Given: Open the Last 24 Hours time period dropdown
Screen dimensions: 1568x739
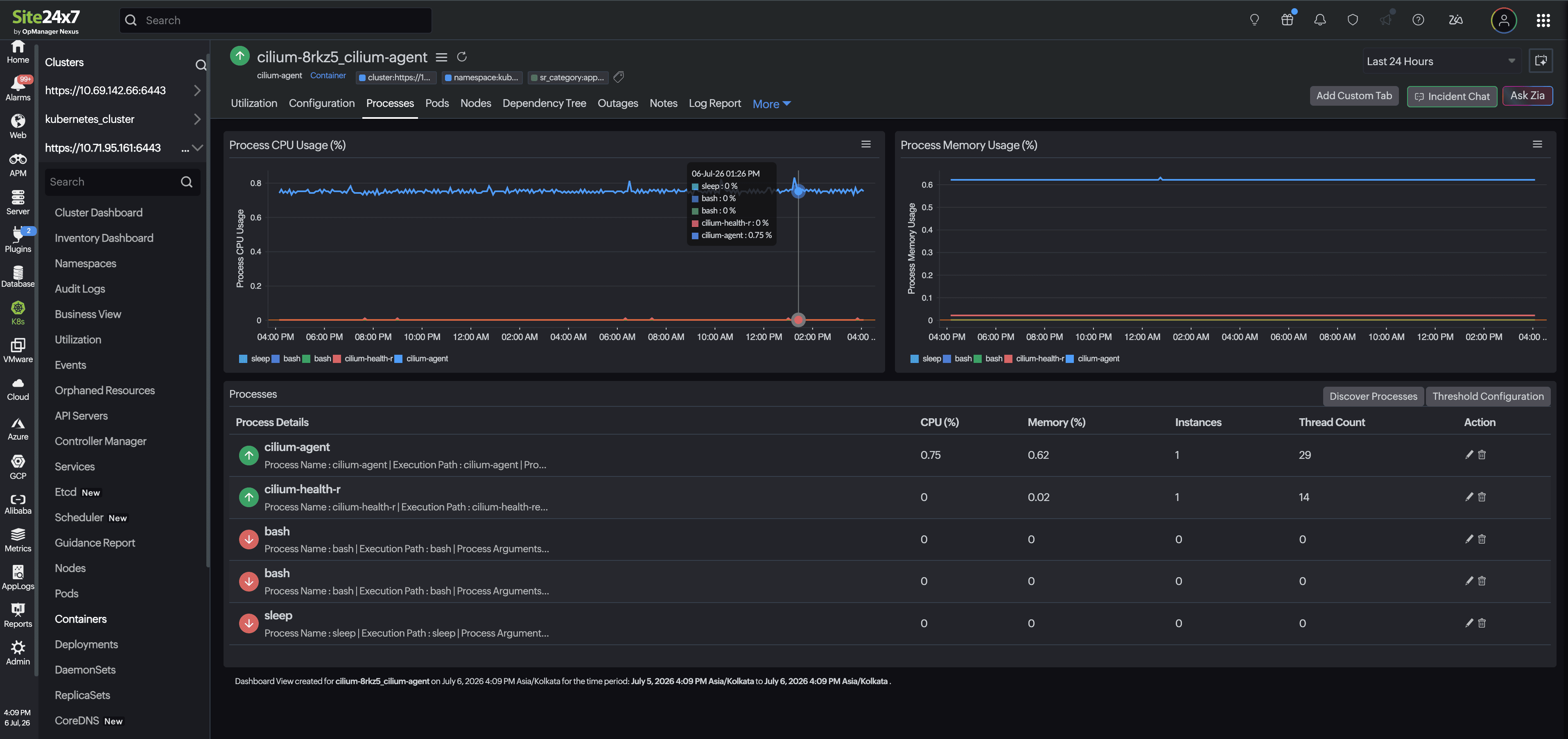Looking at the screenshot, I should 1441,61.
